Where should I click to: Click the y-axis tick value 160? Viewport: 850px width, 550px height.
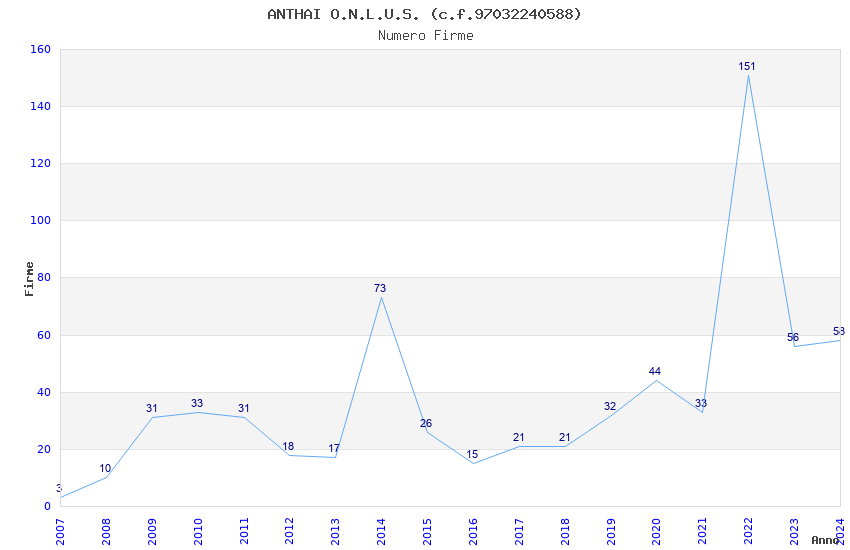[40, 49]
